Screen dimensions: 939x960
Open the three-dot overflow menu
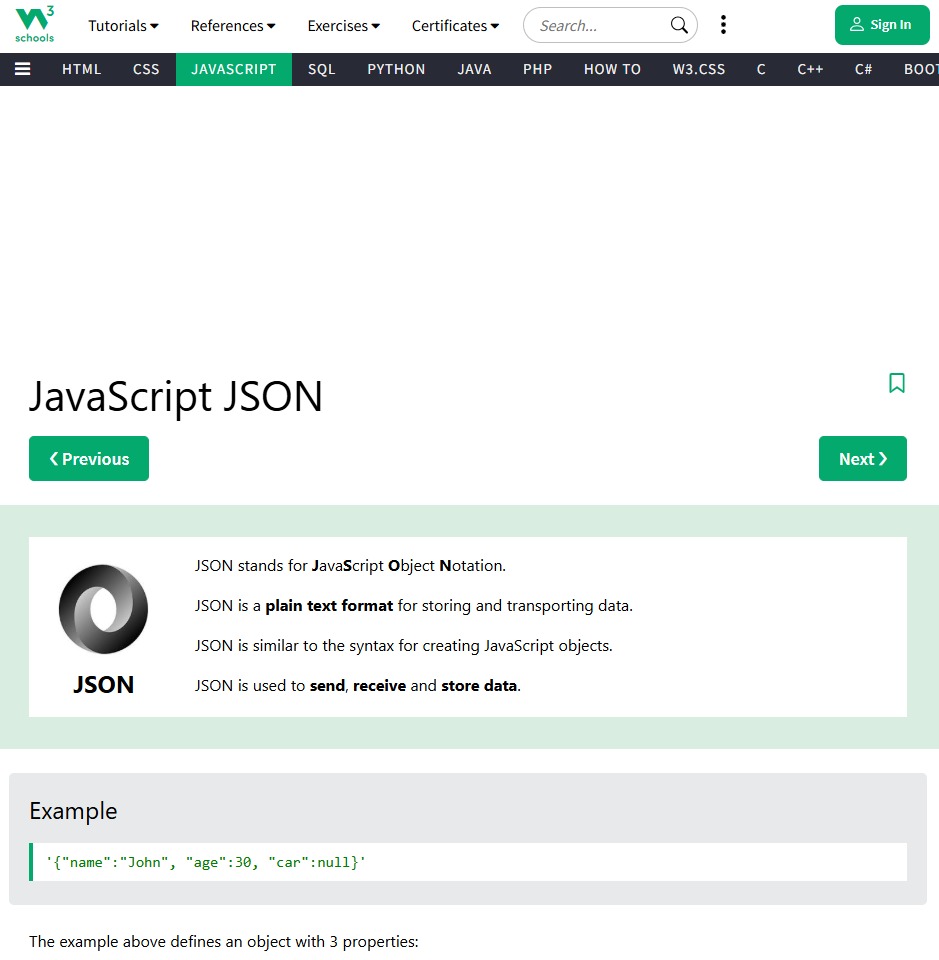pyautogui.click(x=723, y=24)
